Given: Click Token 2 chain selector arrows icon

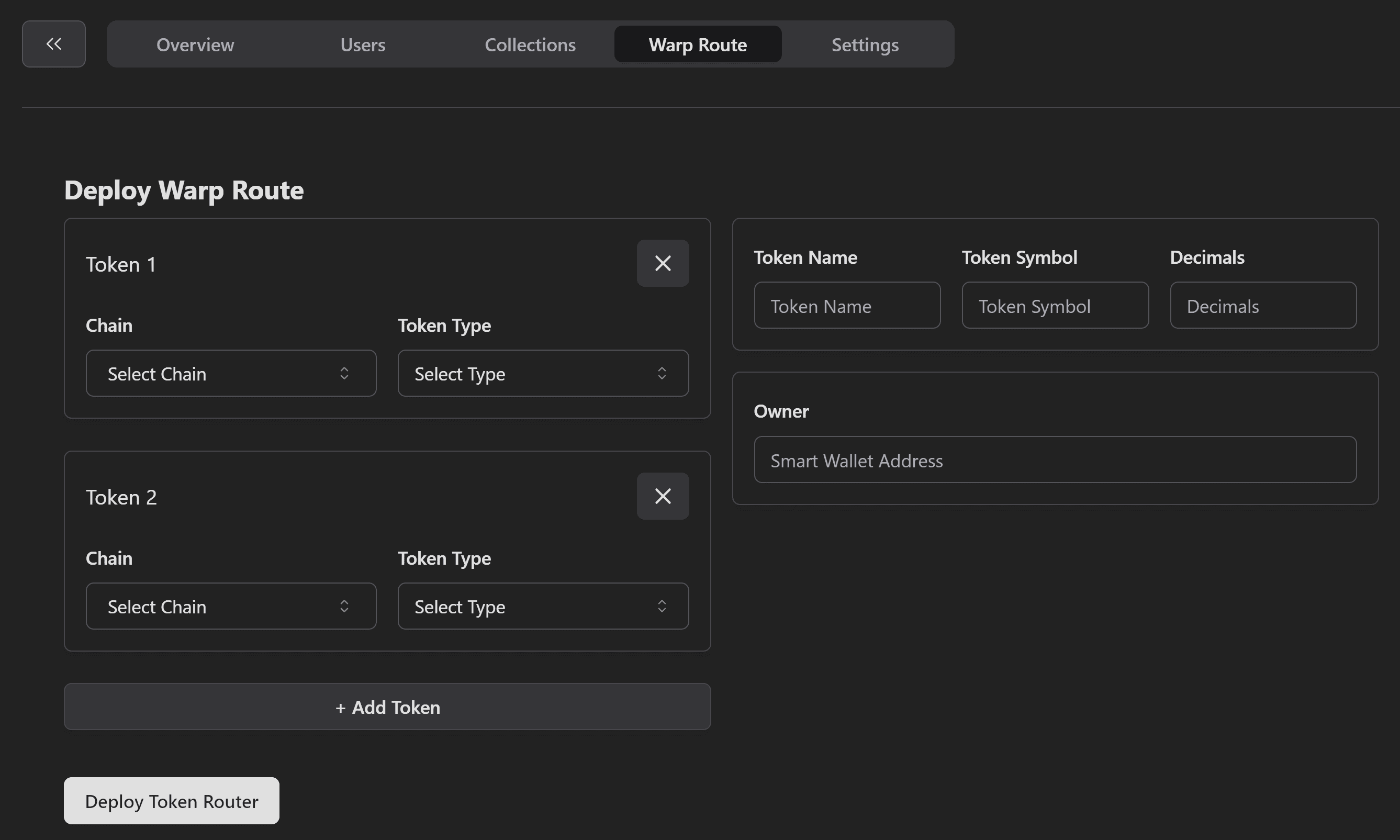Looking at the screenshot, I should pos(344,606).
